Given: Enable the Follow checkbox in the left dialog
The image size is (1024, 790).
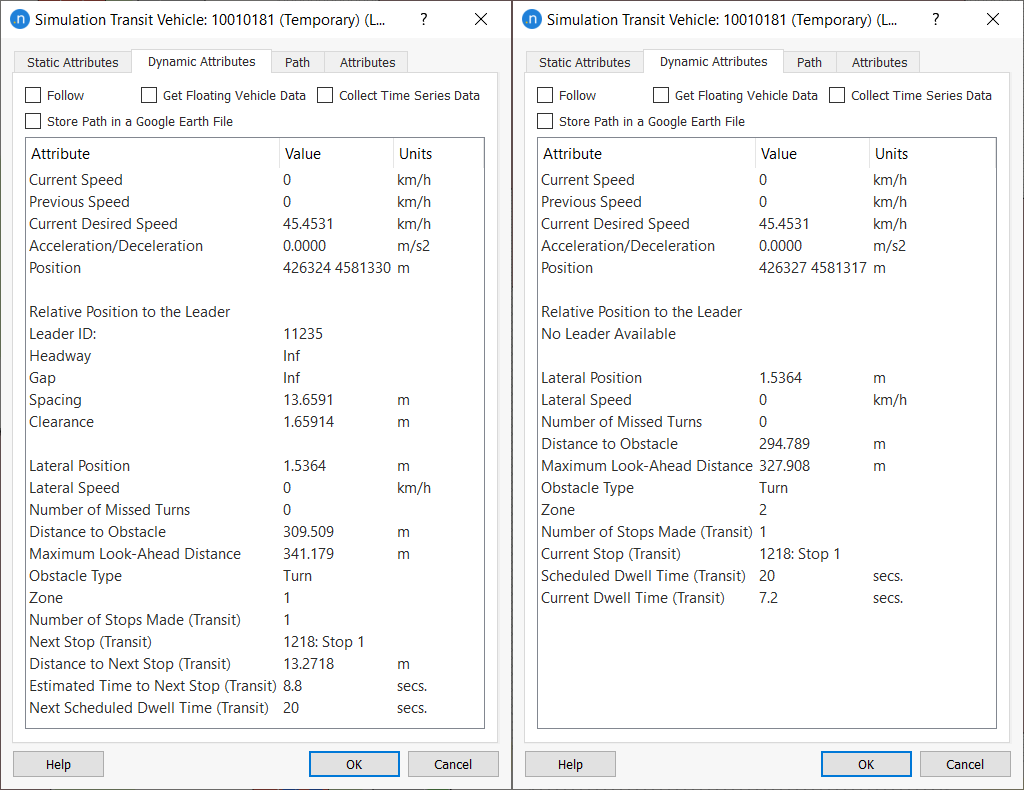Looking at the screenshot, I should [x=33, y=96].
